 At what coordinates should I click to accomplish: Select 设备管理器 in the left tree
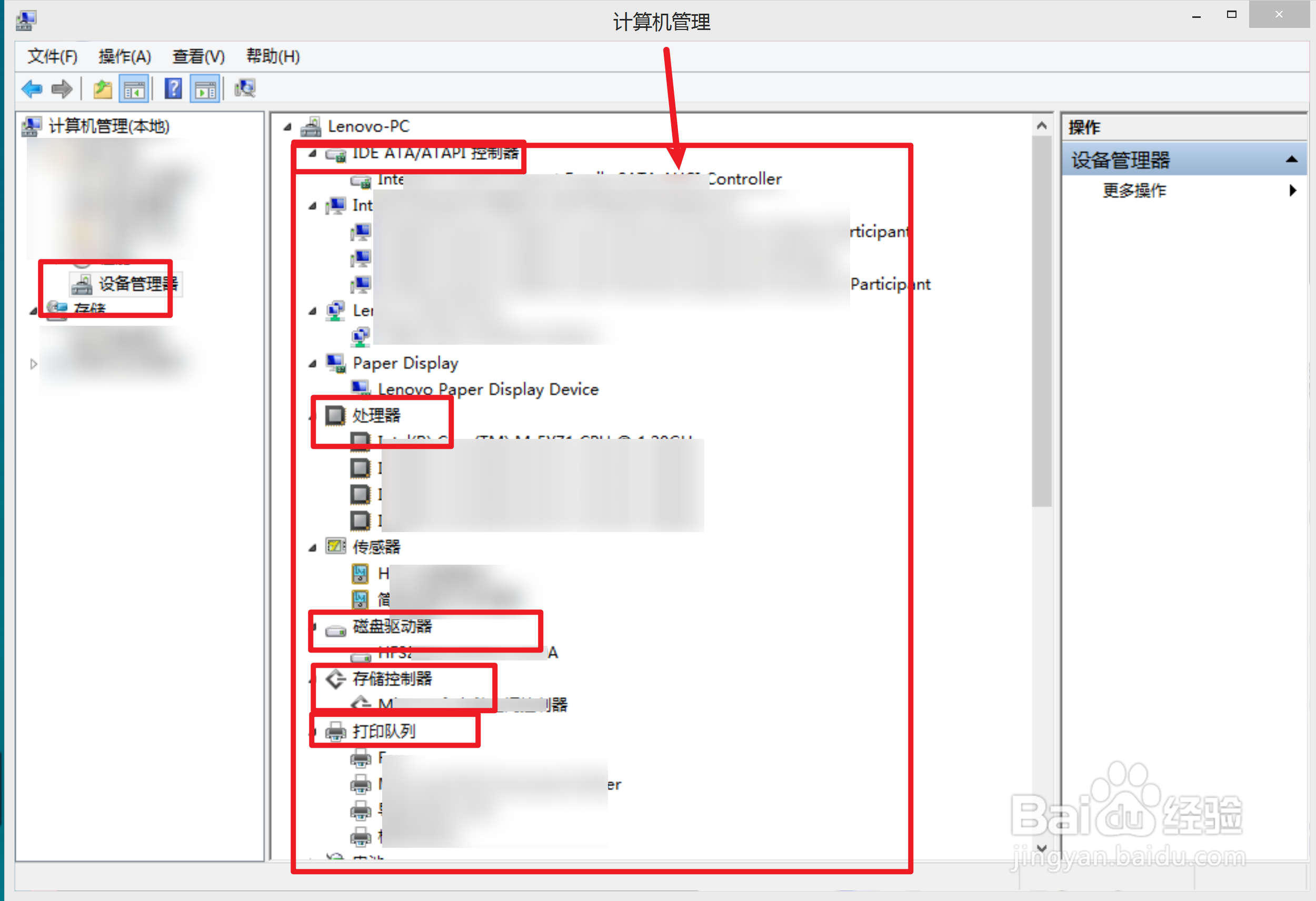tap(137, 284)
